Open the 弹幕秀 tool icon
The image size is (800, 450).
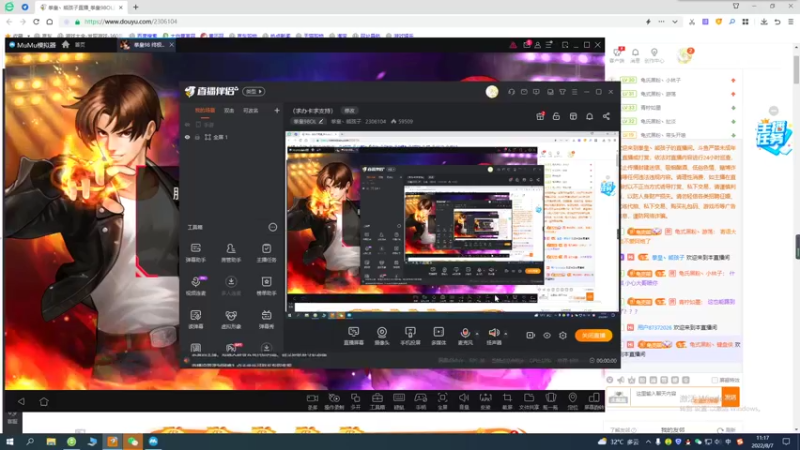pos(266,319)
